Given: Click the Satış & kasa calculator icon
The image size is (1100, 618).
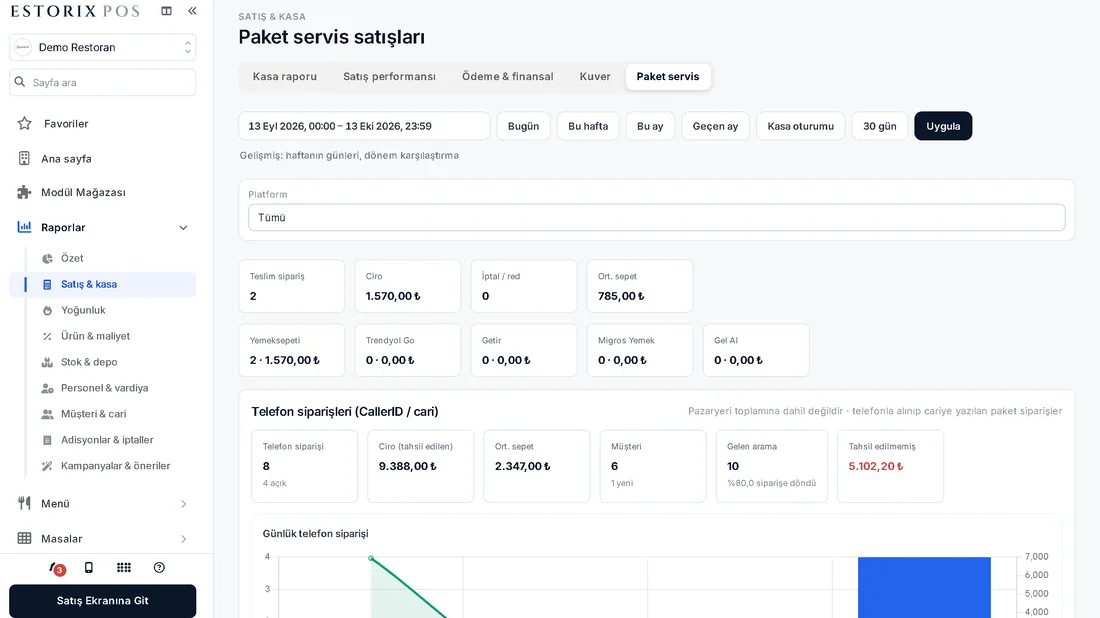Looking at the screenshot, I should tap(47, 284).
